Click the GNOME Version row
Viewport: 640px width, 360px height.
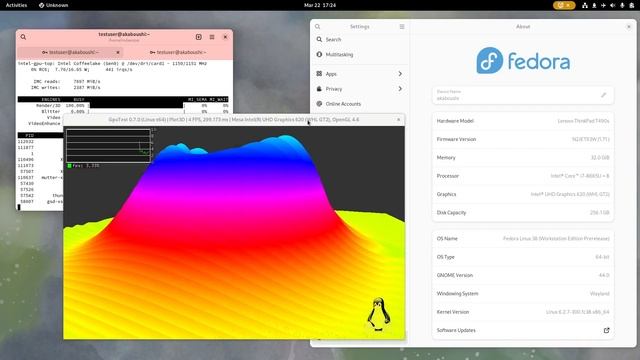click(x=523, y=275)
